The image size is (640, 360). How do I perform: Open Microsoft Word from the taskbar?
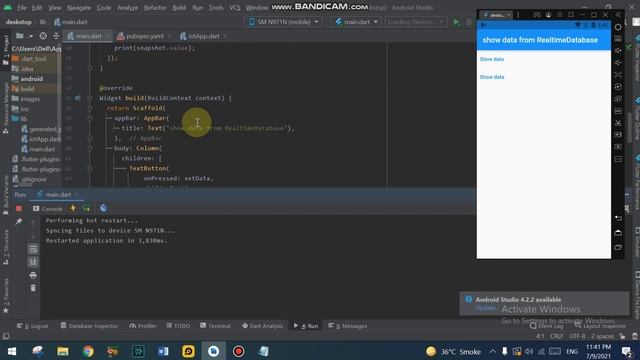[163, 351]
